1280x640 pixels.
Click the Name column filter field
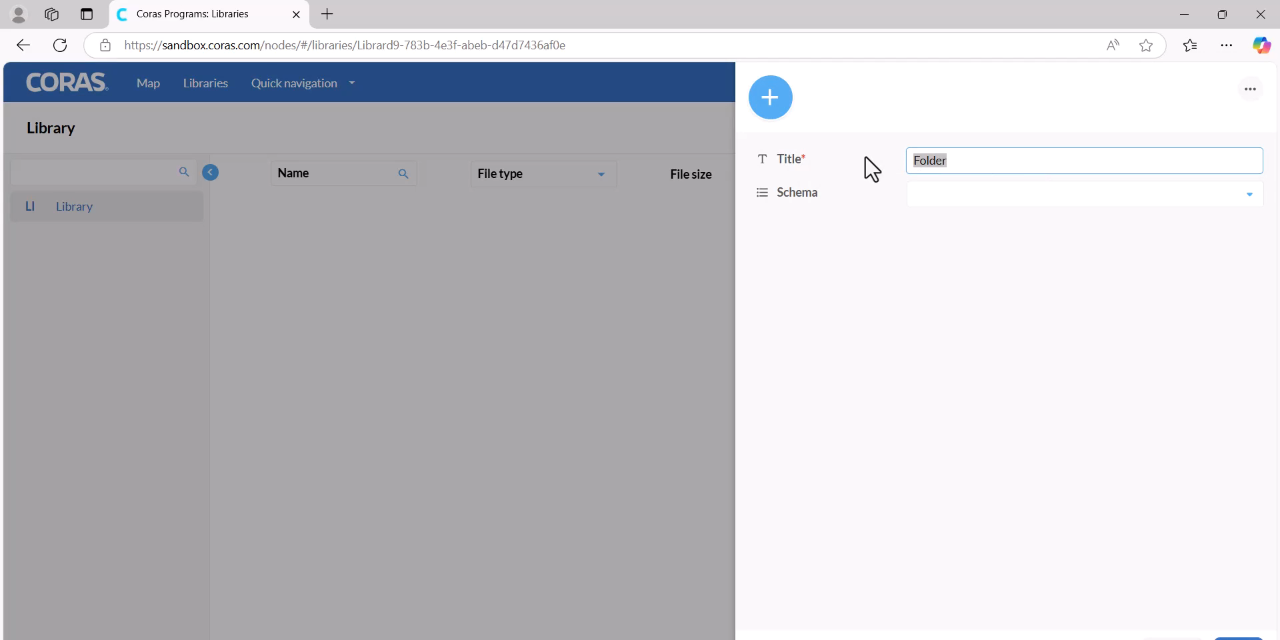click(x=343, y=173)
